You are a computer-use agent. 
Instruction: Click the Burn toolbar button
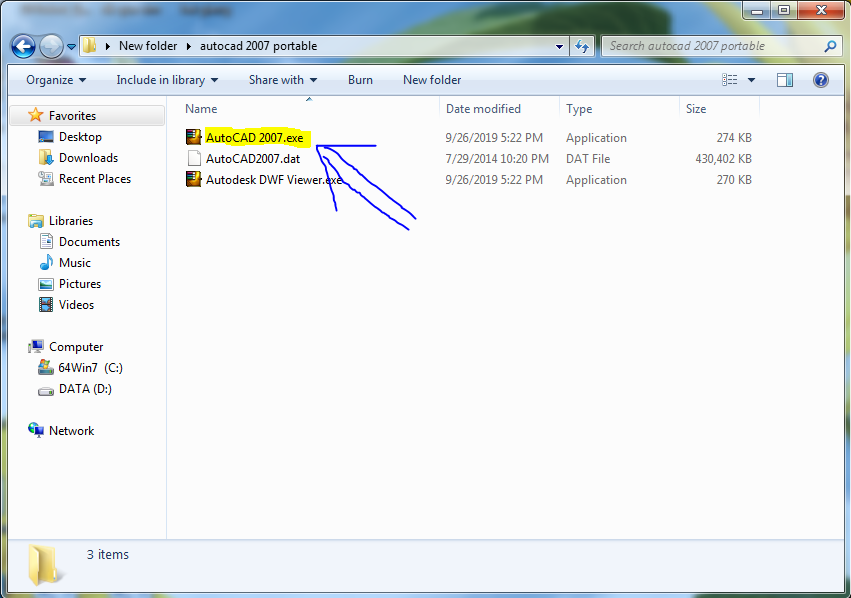(360, 80)
